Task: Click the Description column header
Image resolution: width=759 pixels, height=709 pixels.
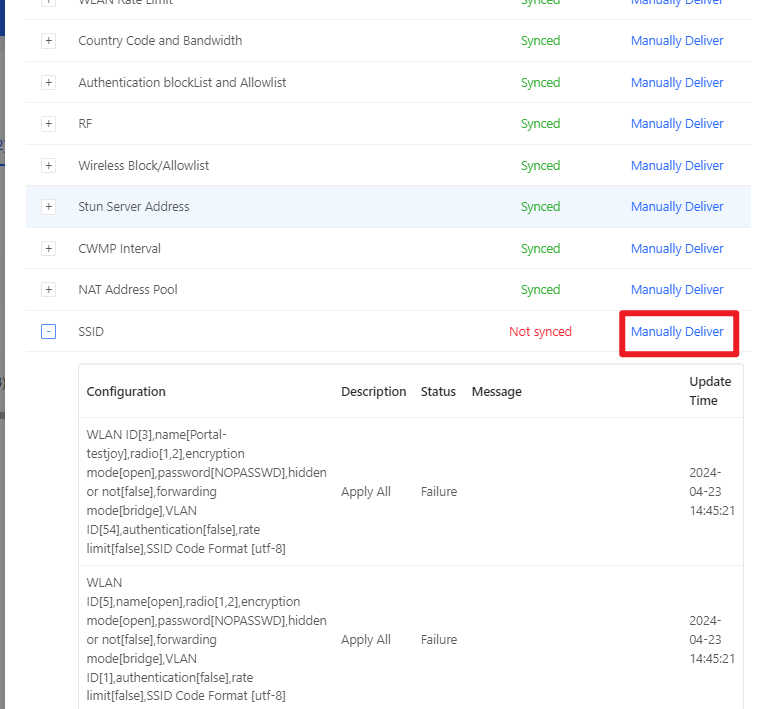Action: click(x=373, y=392)
